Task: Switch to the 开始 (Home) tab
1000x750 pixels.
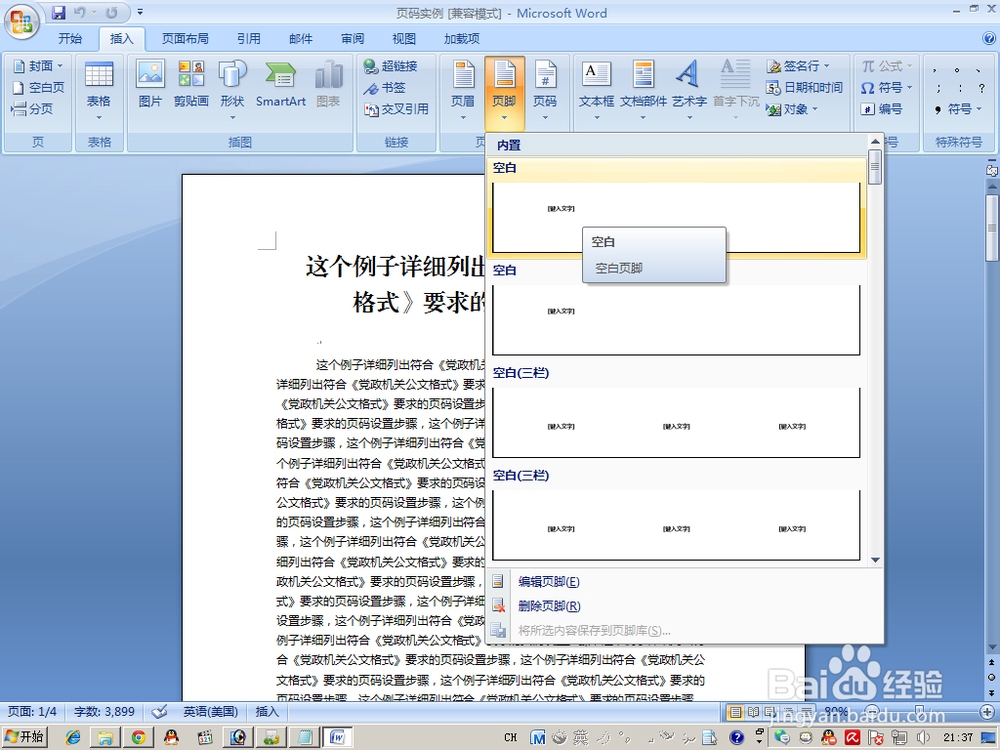Action: click(x=70, y=39)
